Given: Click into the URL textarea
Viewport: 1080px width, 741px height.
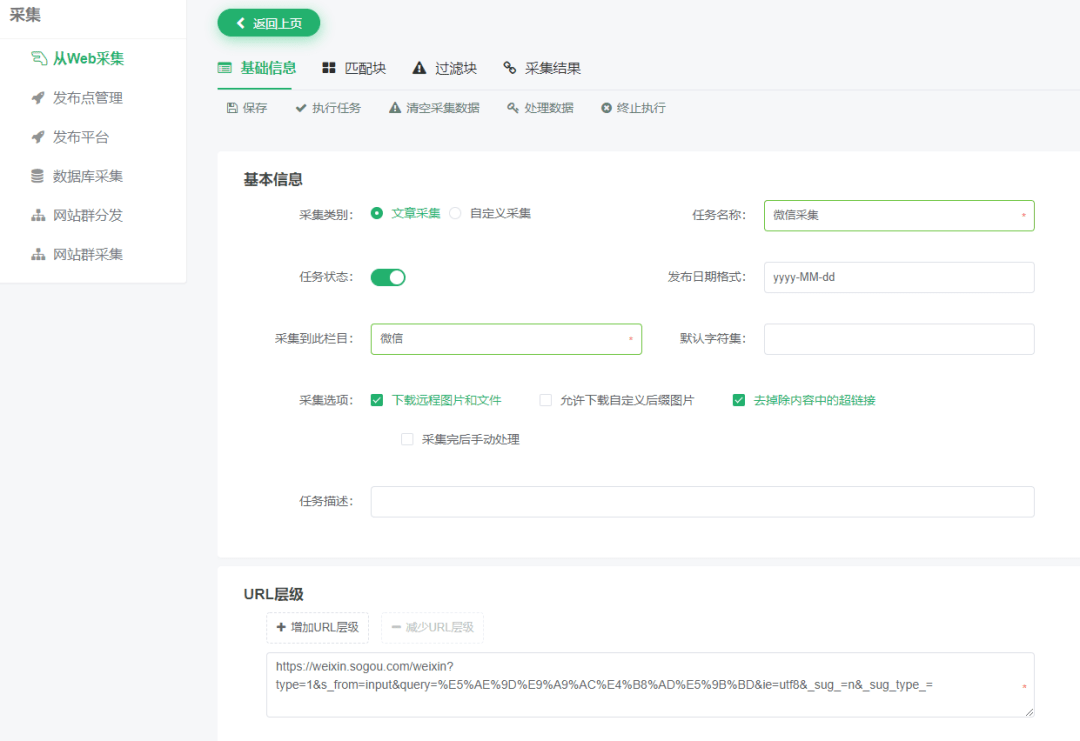Looking at the screenshot, I should (650, 685).
